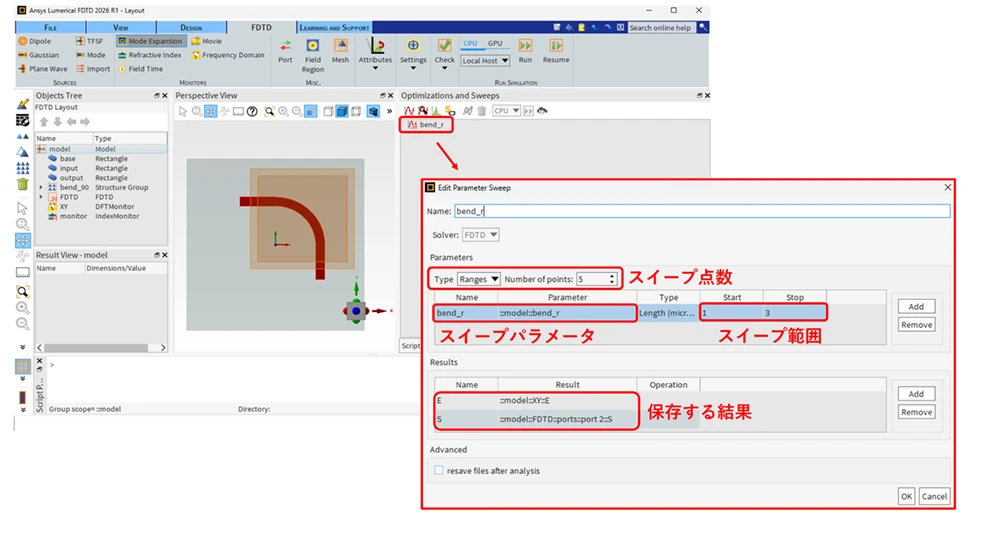Click the Number of points spinner arrows
Screen dimensions: 1000x548
(x=612, y=279)
